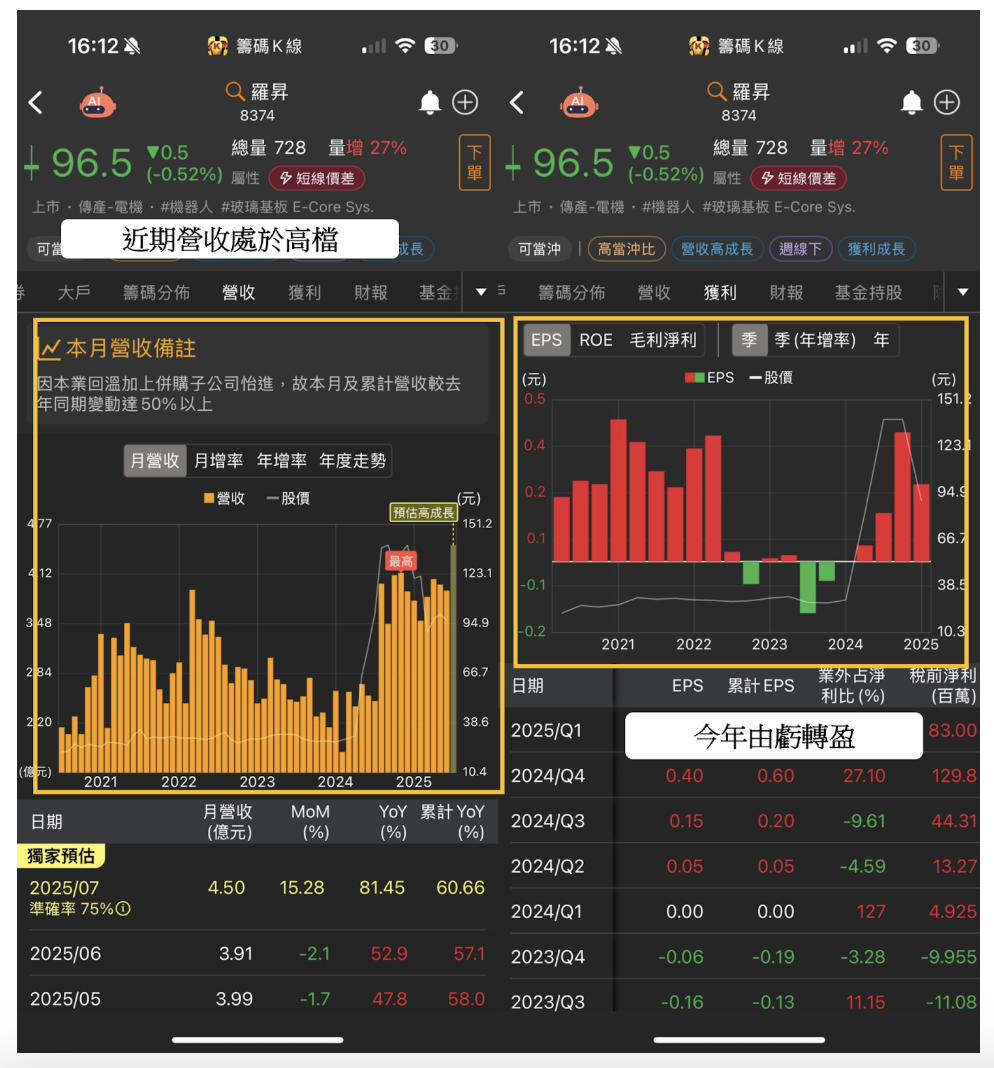This screenshot has width=994, height=1068.
Task: Tap the bell alert icon on right screen
Action: (912, 102)
